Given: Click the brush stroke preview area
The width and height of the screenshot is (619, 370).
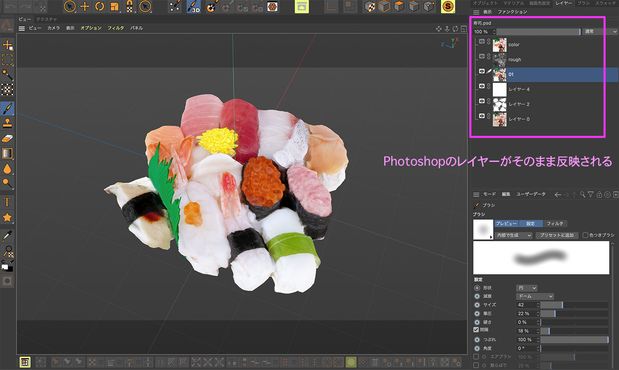Looking at the screenshot, I should [x=541, y=257].
